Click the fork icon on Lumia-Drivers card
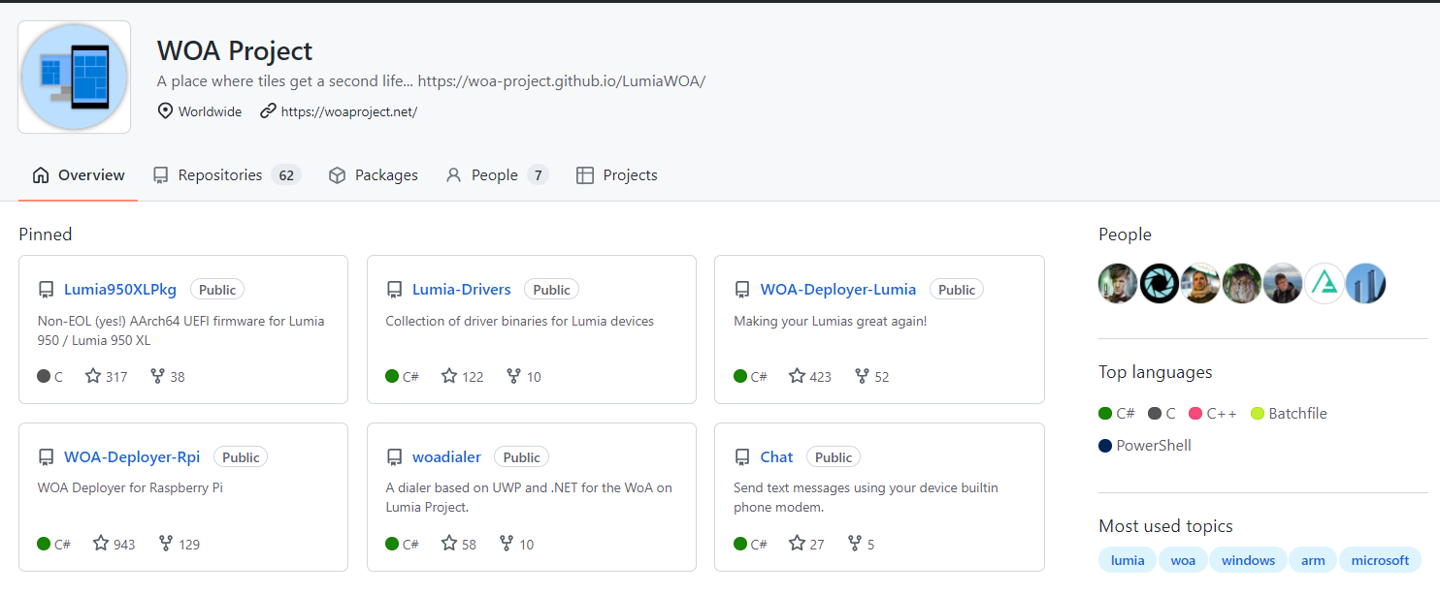The width and height of the screenshot is (1440, 595). (514, 376)
